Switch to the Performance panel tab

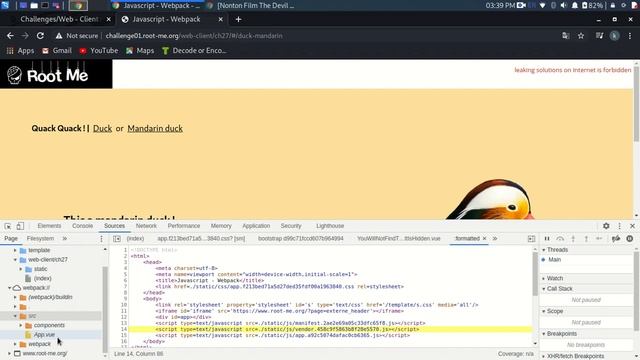click(x=184, y=226)
